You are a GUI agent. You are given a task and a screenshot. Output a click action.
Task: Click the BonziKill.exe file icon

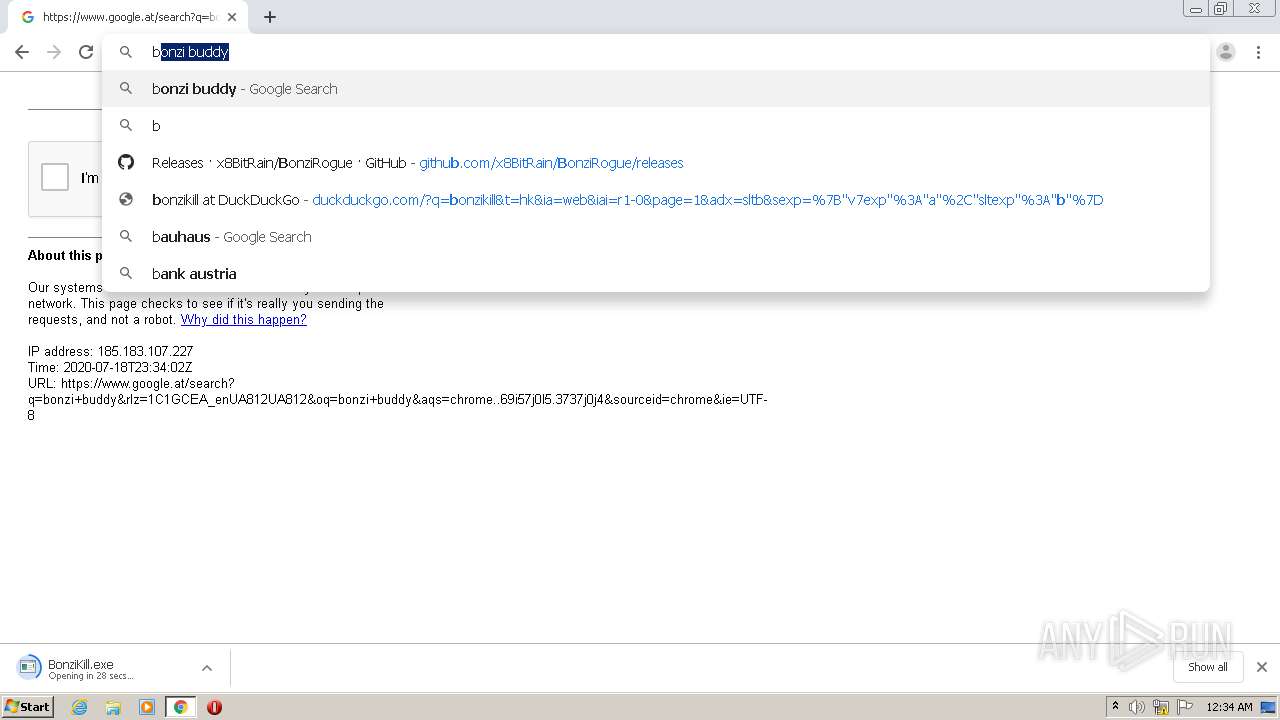click(x=30, y=667)
